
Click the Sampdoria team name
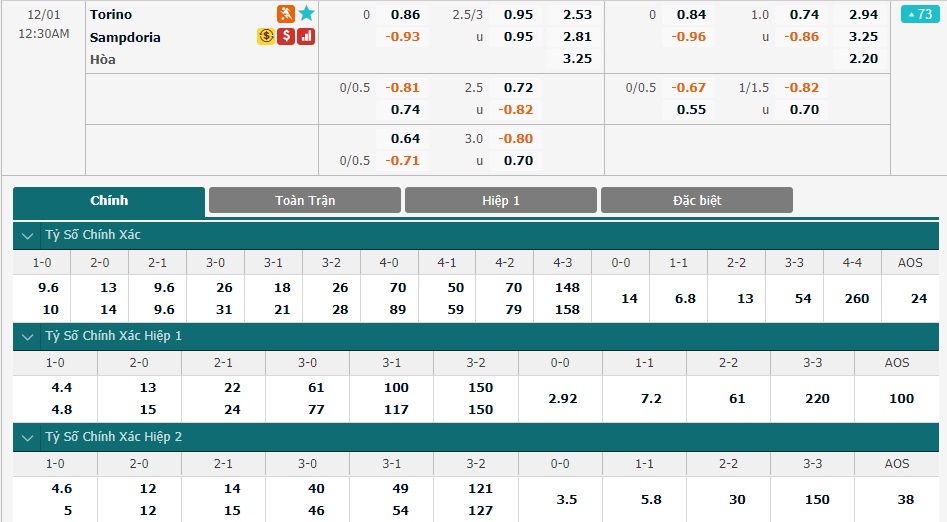125,37
